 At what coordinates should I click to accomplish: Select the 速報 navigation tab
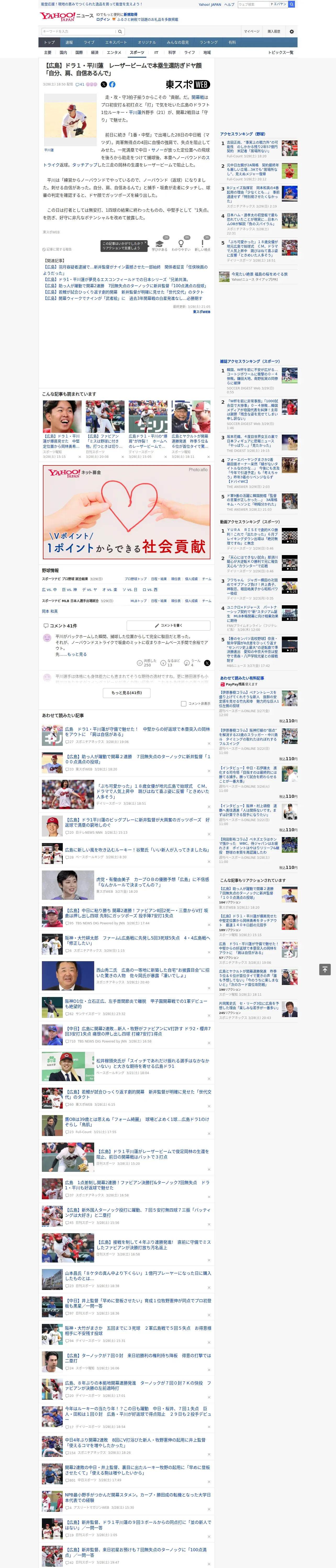(69, 43)
